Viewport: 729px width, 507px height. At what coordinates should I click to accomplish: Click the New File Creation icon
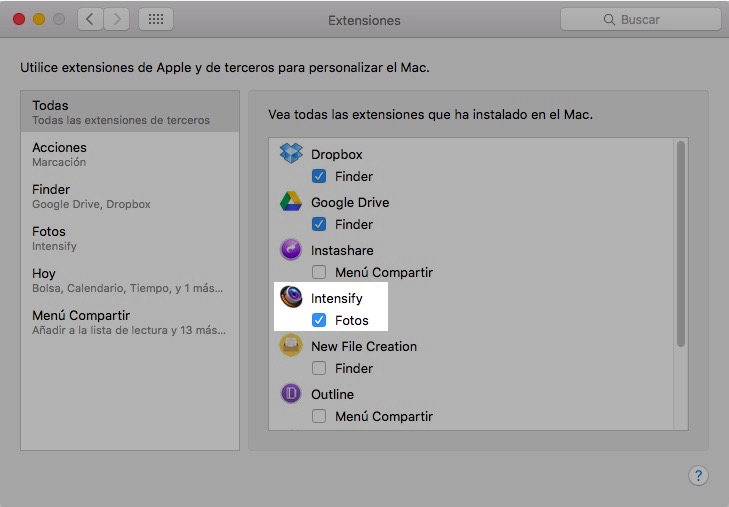coord(291,345)
